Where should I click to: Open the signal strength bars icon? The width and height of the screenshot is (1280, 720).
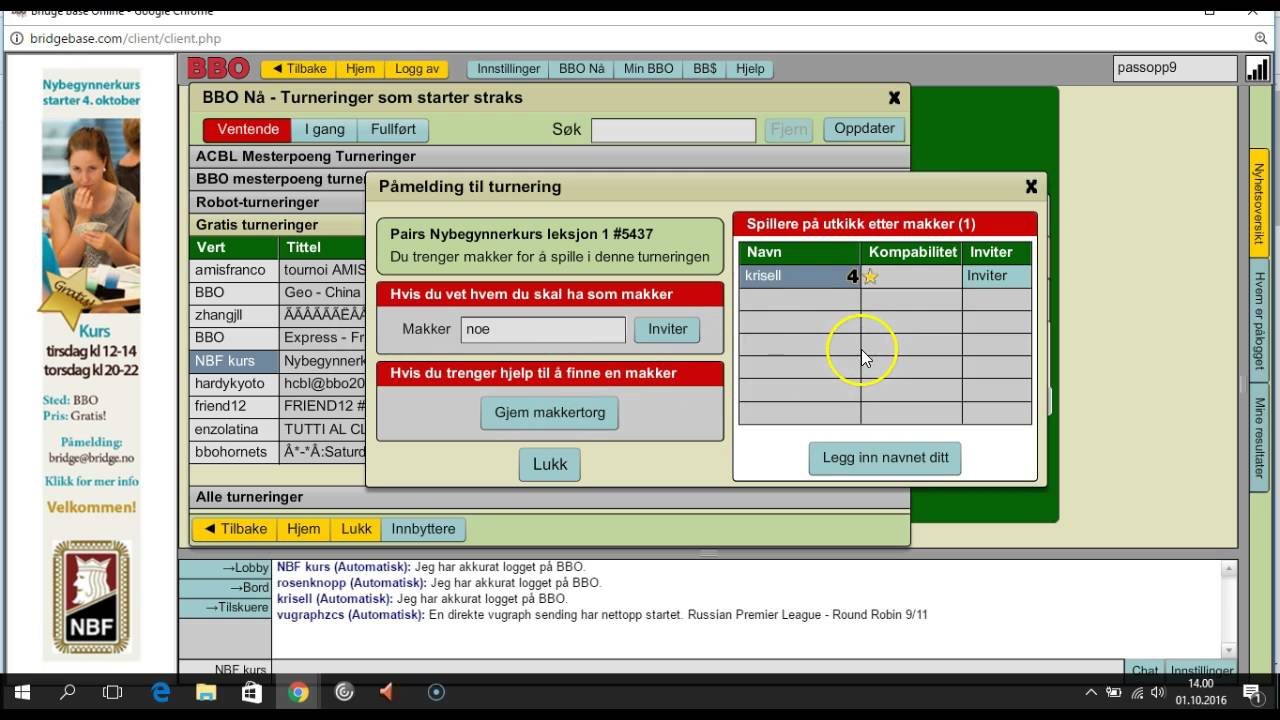click(1257, 68)
